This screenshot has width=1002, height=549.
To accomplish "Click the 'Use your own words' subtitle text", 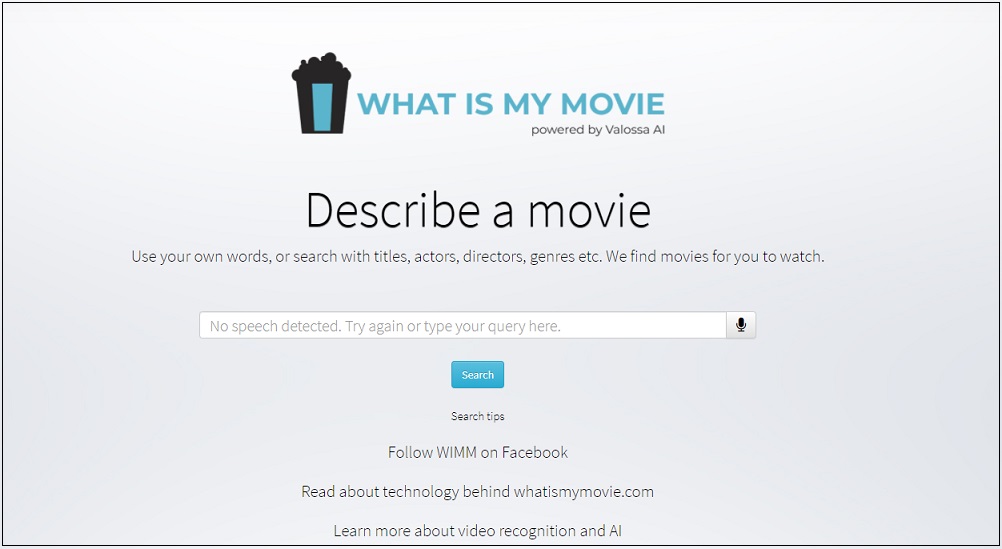I will tap(477, 256).
